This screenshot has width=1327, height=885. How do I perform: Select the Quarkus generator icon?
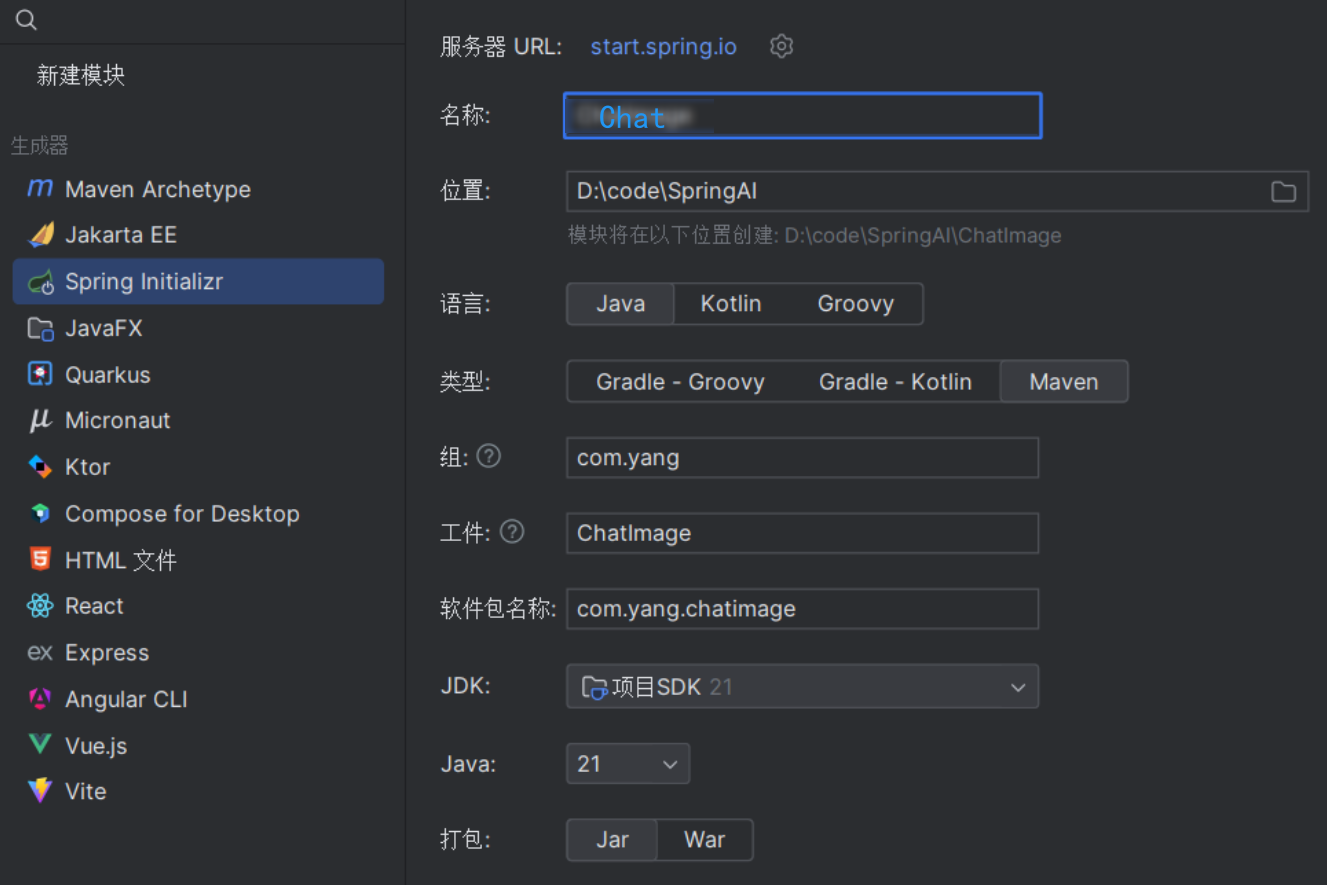[x=40, y=375]
